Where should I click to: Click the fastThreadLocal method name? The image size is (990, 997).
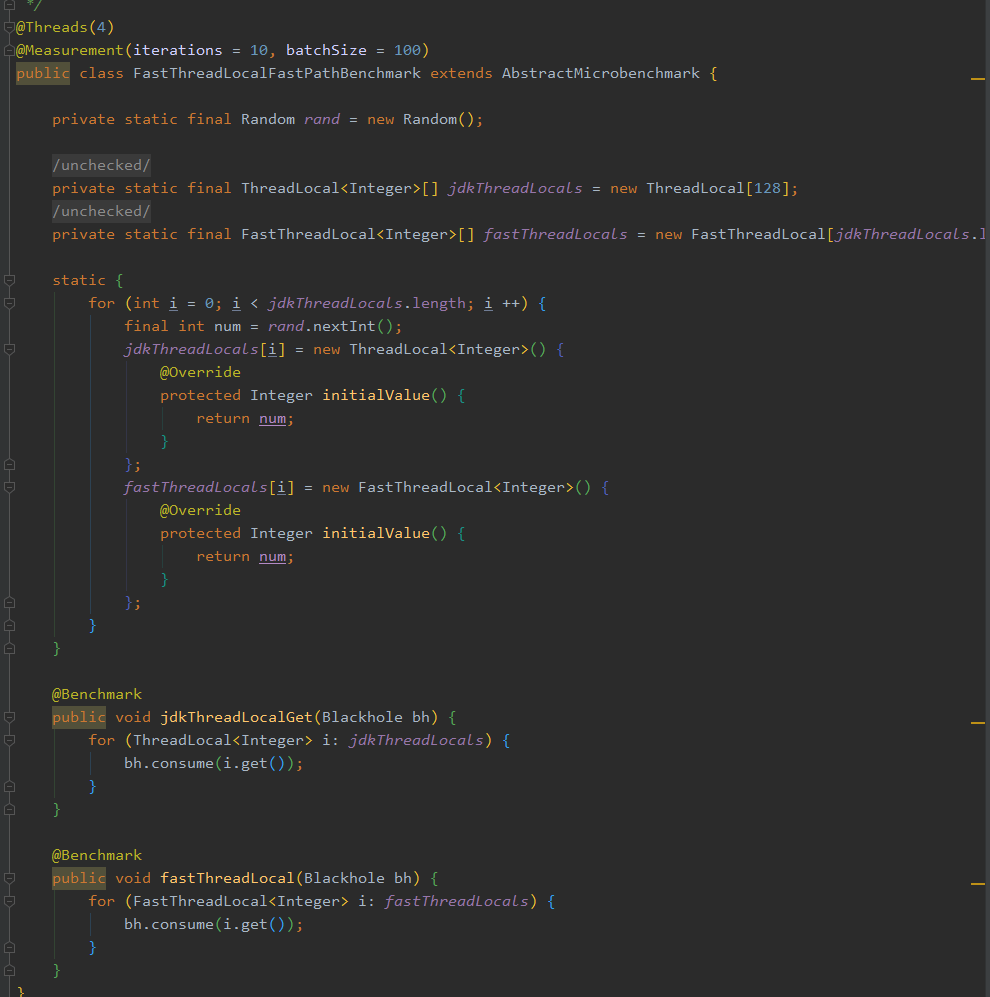pos(228,878)
